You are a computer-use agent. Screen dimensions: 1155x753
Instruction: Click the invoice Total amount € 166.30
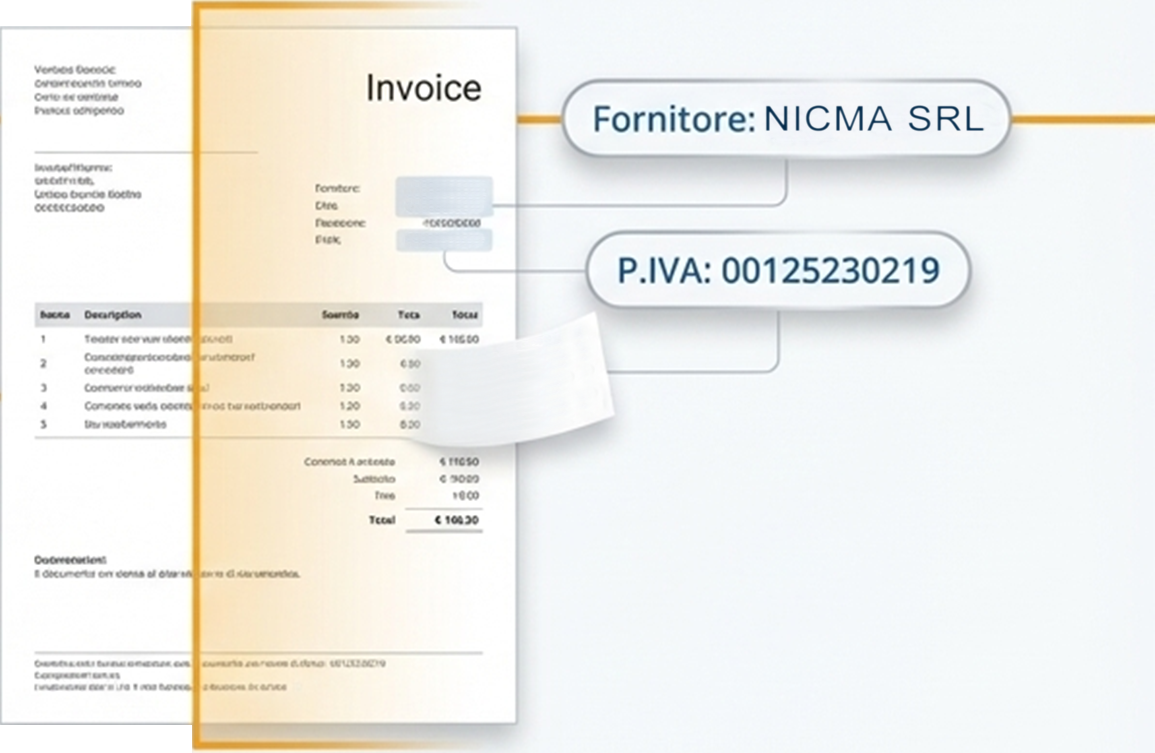pos(457,520)
